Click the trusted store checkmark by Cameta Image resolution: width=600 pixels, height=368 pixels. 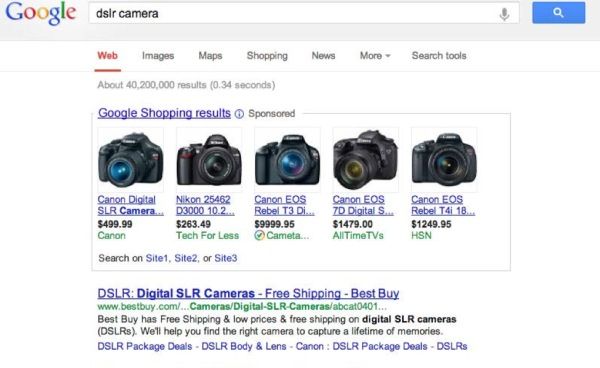[x=259, y=235]
